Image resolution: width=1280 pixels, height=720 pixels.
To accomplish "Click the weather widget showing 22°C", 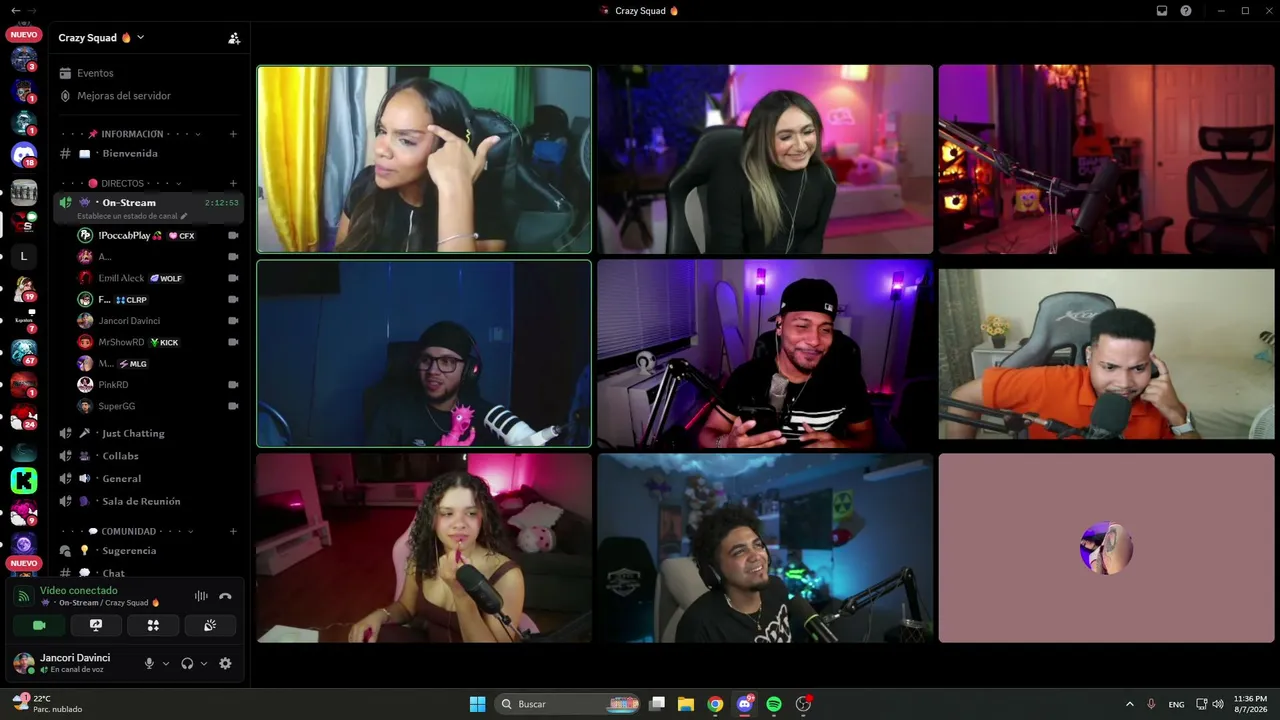I will (x=47, y=703).
